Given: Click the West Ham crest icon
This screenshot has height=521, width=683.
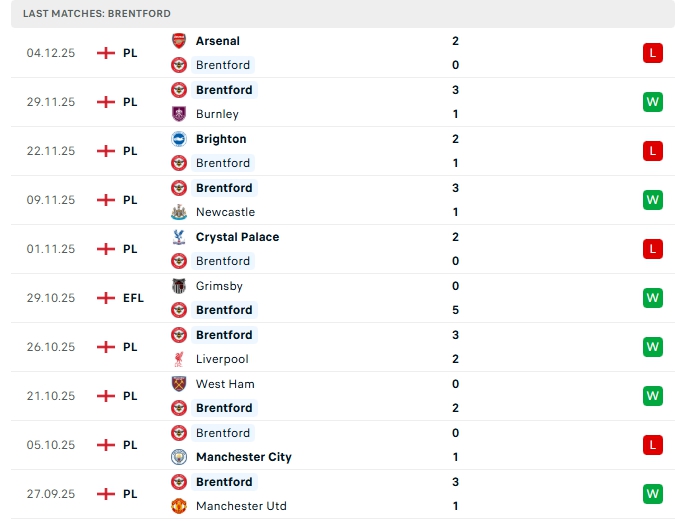Looking at the screenshot, I should pos(179,384).
